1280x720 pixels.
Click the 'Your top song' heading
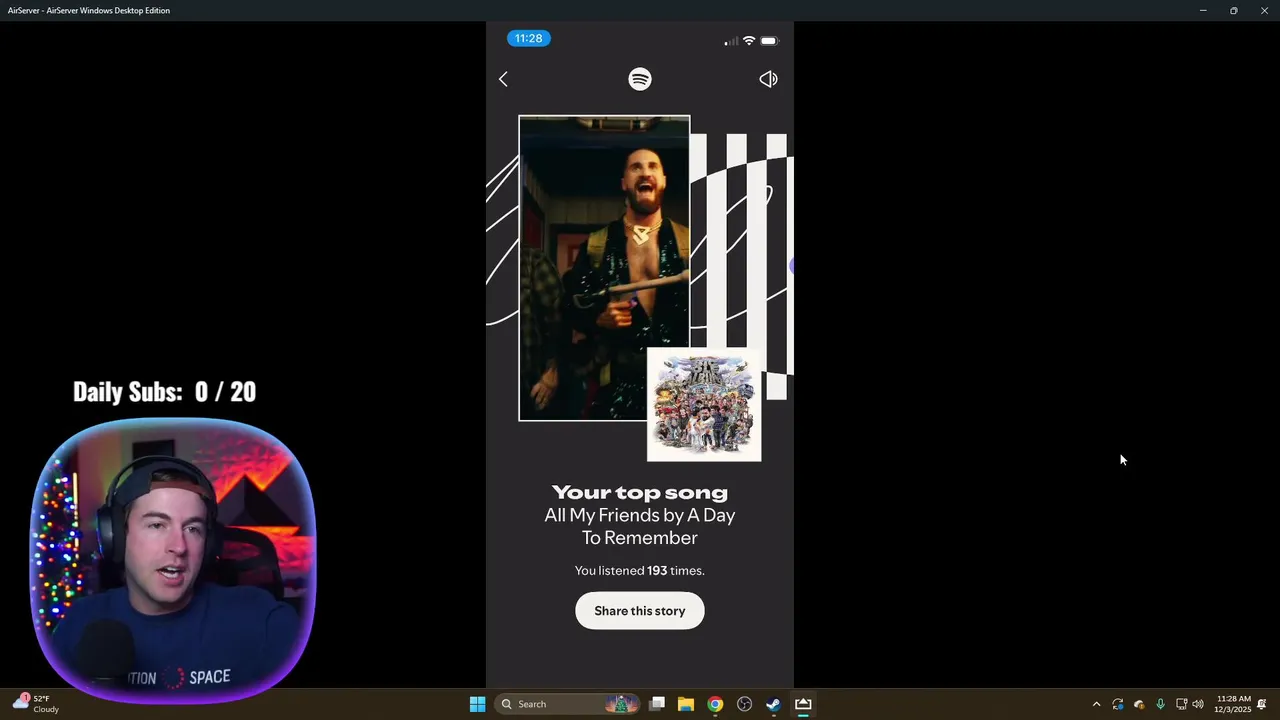(x=640, y=492)
